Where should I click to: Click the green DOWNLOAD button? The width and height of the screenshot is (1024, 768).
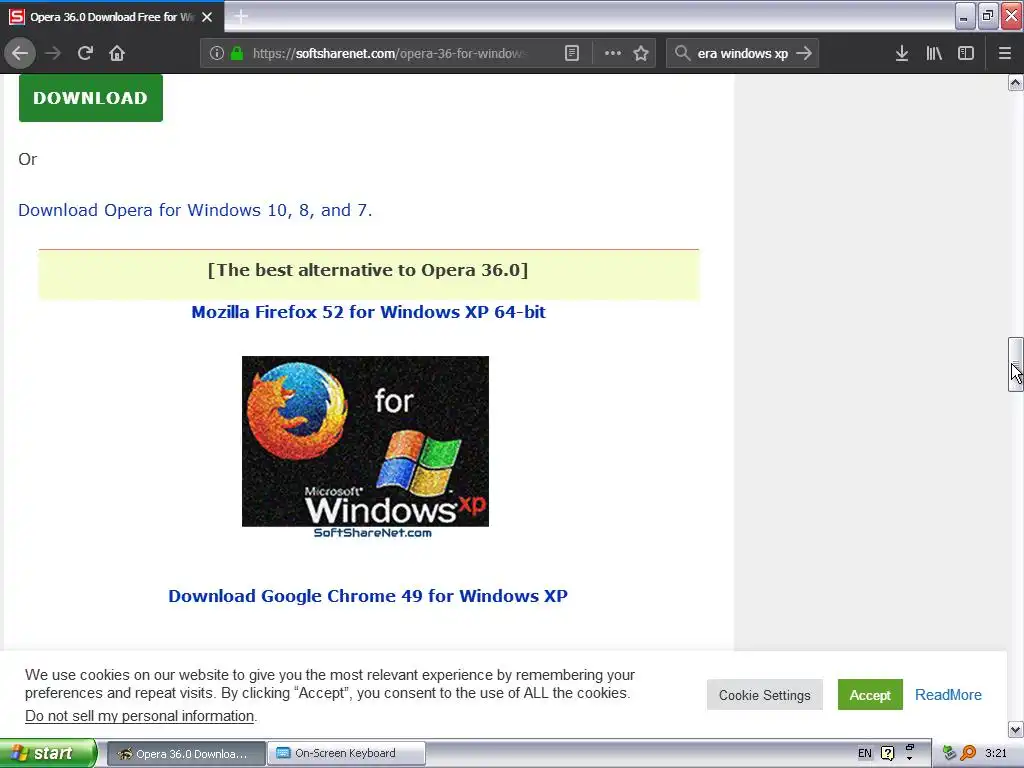91,98
